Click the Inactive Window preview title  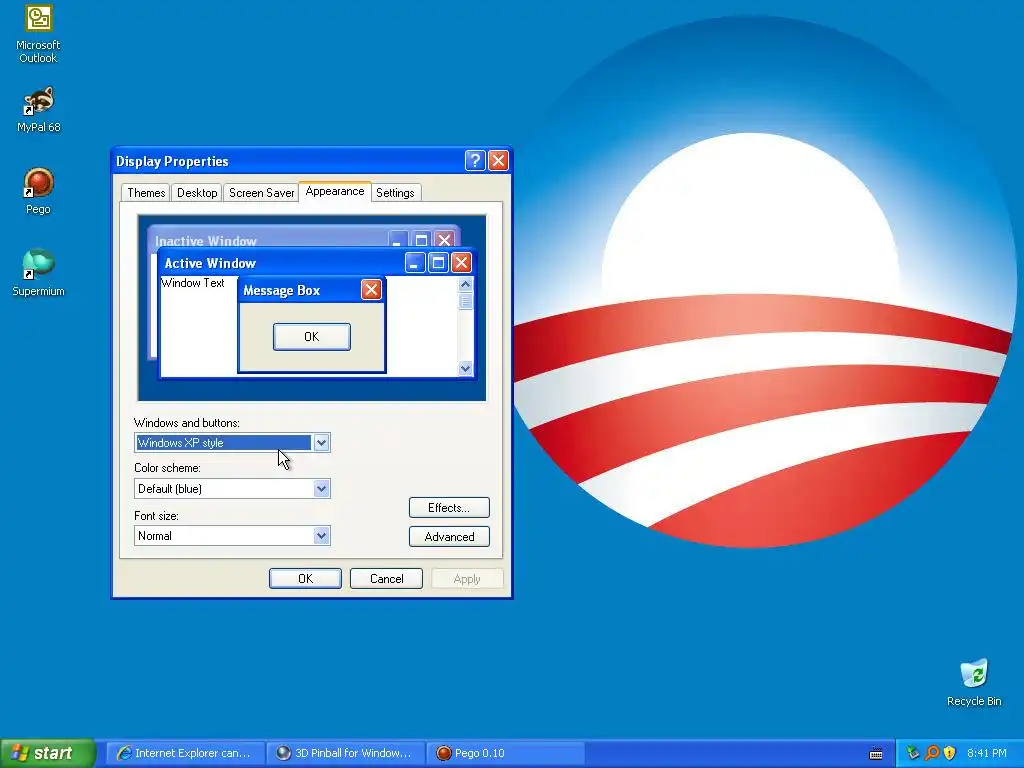point(206,241)
